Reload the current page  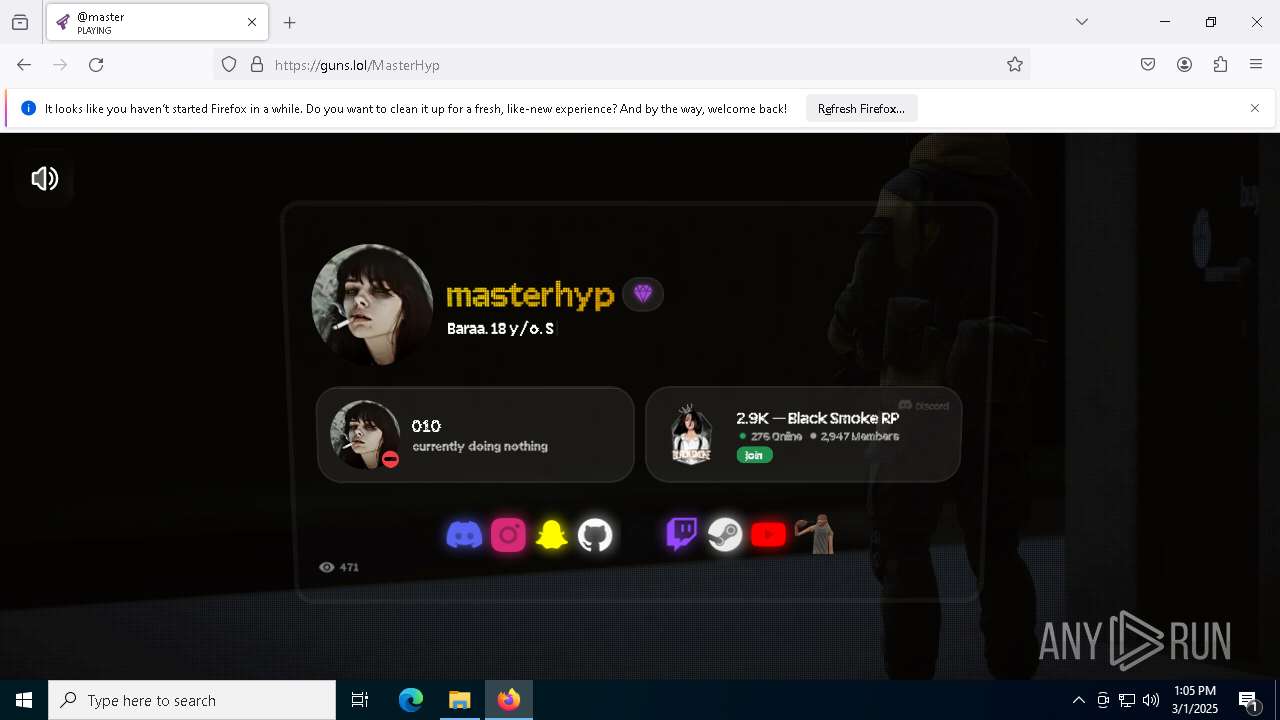click(96, 65)
